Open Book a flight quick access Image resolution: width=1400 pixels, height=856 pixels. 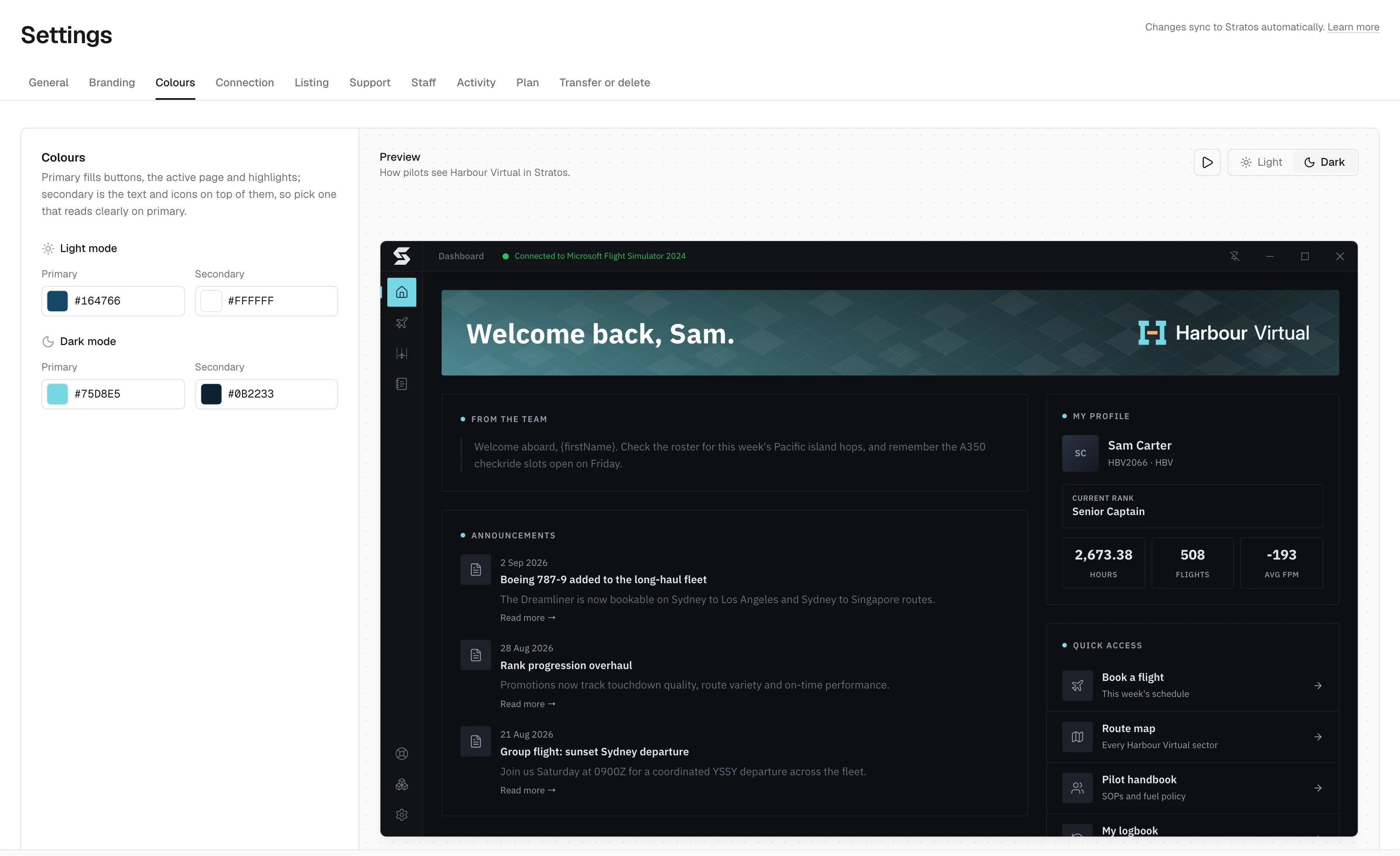click(1192, 686)
